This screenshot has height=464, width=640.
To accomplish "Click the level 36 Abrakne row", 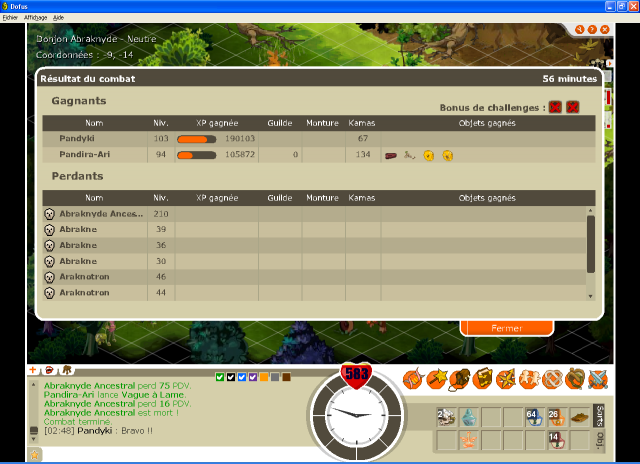I will click(x=314, y=245).
